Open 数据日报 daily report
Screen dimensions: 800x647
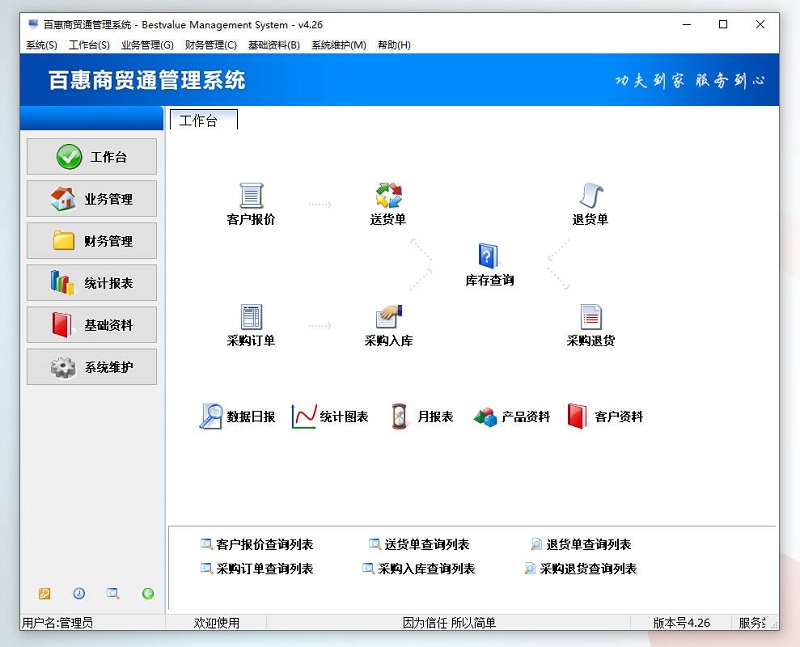pyautogui.click(x=237, y=417)
